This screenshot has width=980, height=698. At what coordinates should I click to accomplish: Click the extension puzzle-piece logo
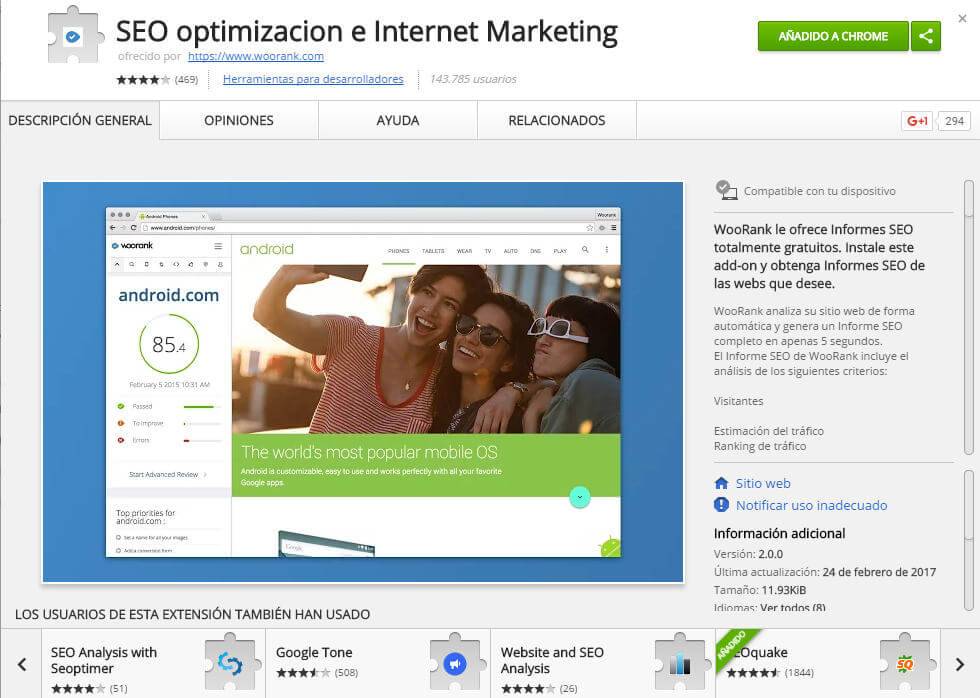[74, 36]
